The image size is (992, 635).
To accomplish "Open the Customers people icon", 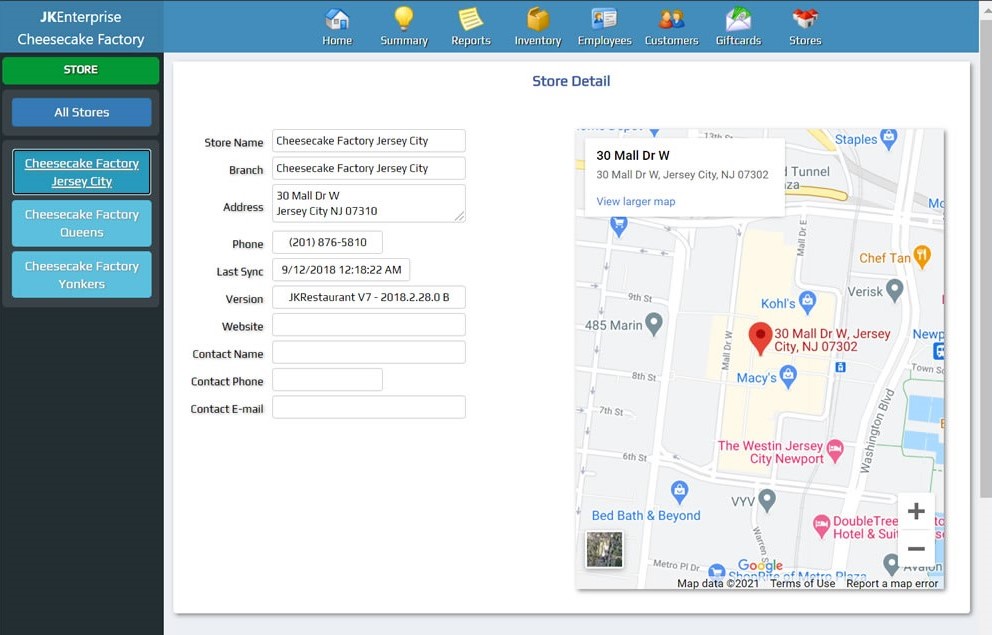I will (x=671, y=19).
